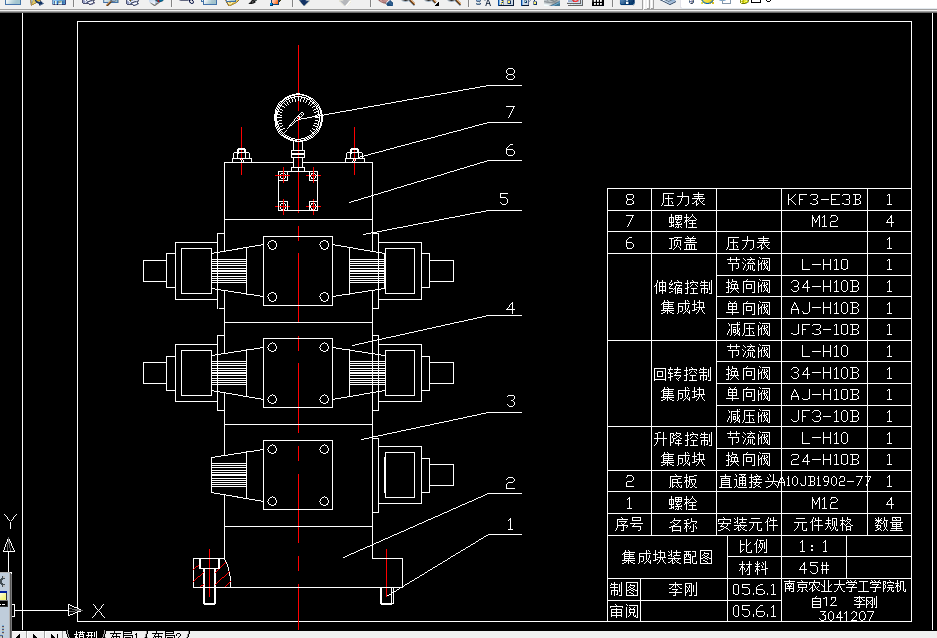Select the pressure gauge dial in the drawing
Image resolution: width=937 pixels, height=638 pixels.
298,117
